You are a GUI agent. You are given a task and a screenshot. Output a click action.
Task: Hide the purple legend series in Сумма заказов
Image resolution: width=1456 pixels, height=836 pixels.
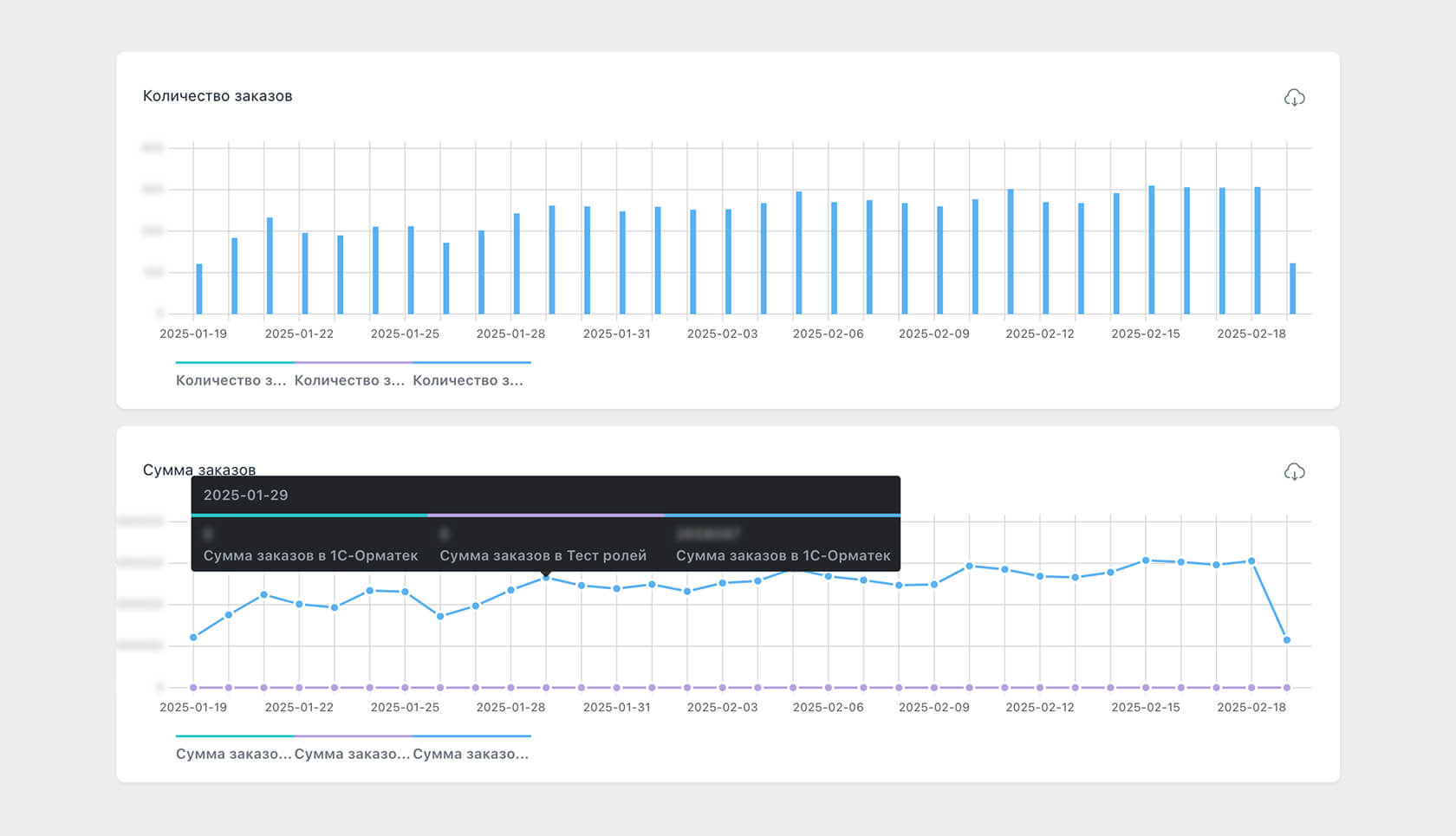351,754
